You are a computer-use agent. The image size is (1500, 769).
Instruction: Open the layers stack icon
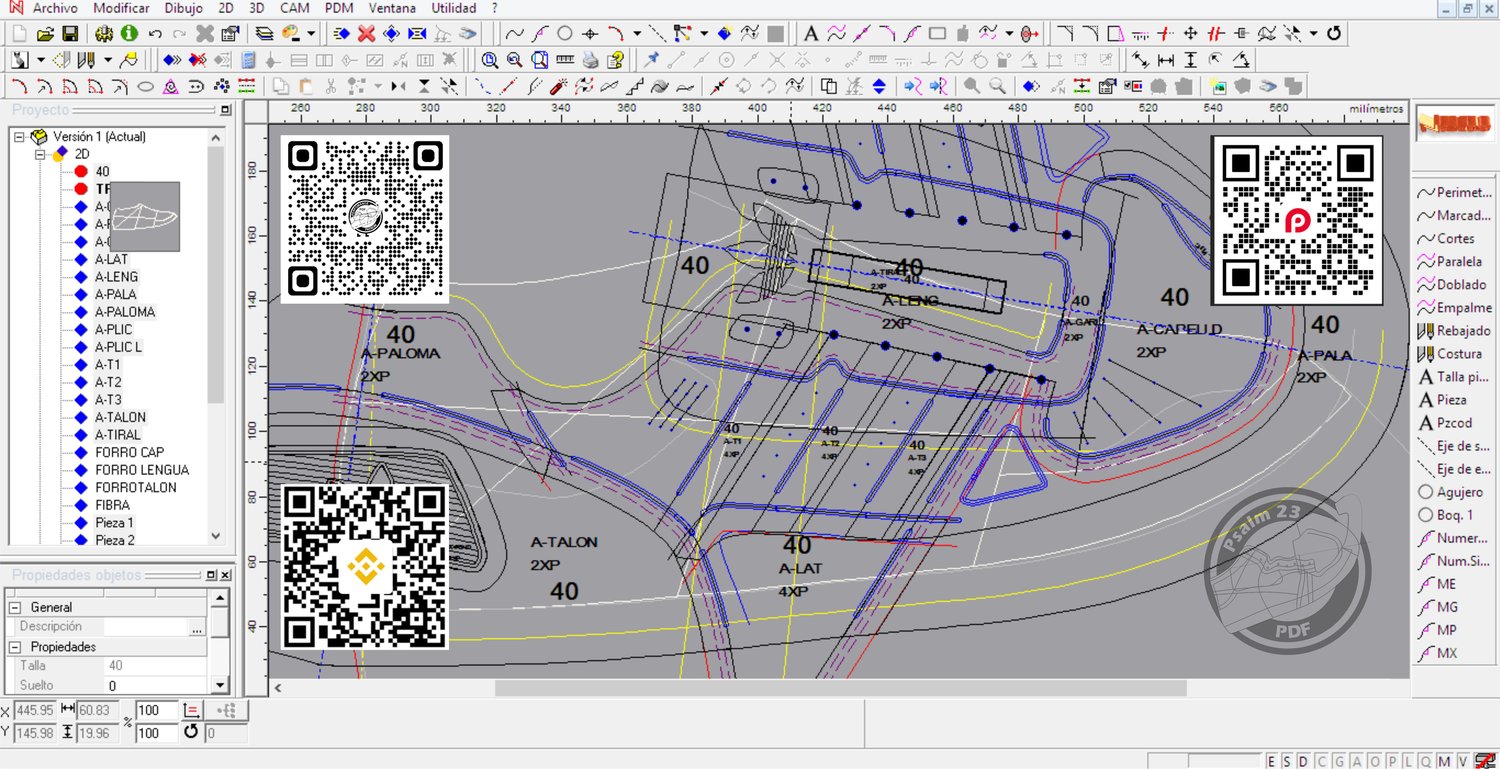[x=264, y=34]
